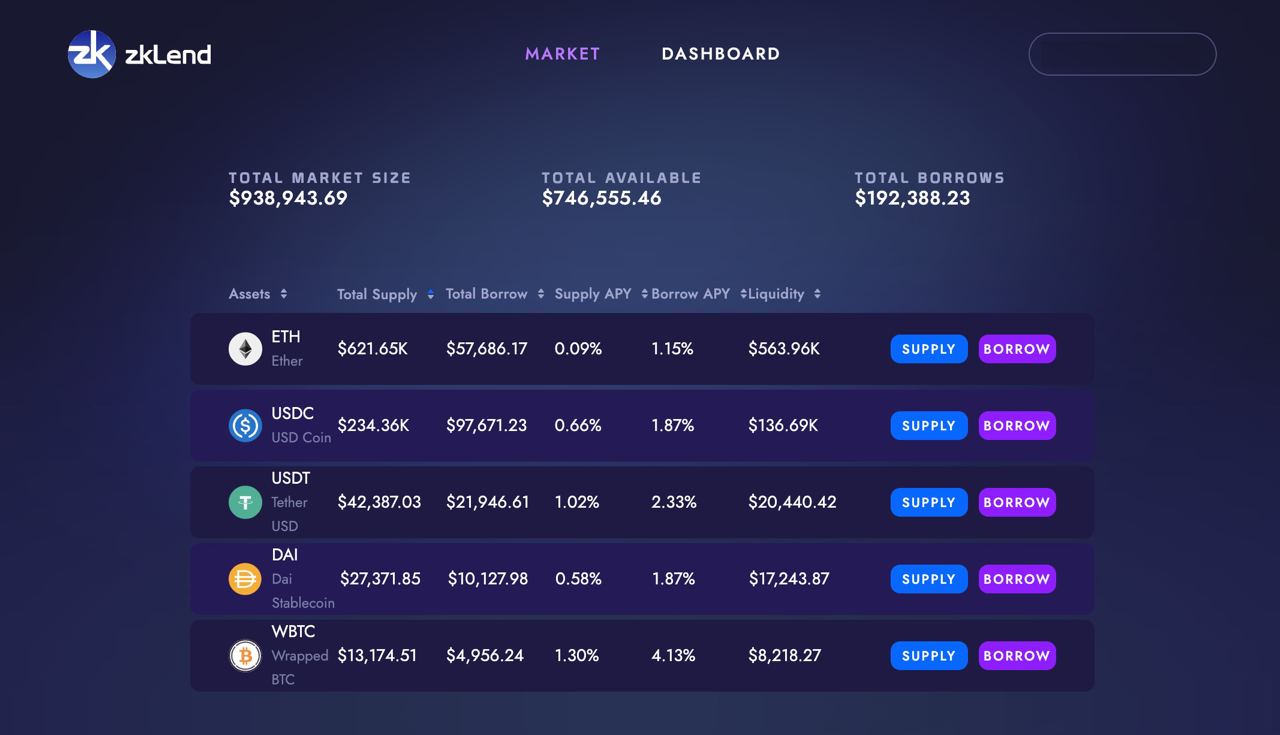Select WBTC total supply $13,174.51
1280x735 pixels.
(x=377, y=655)
